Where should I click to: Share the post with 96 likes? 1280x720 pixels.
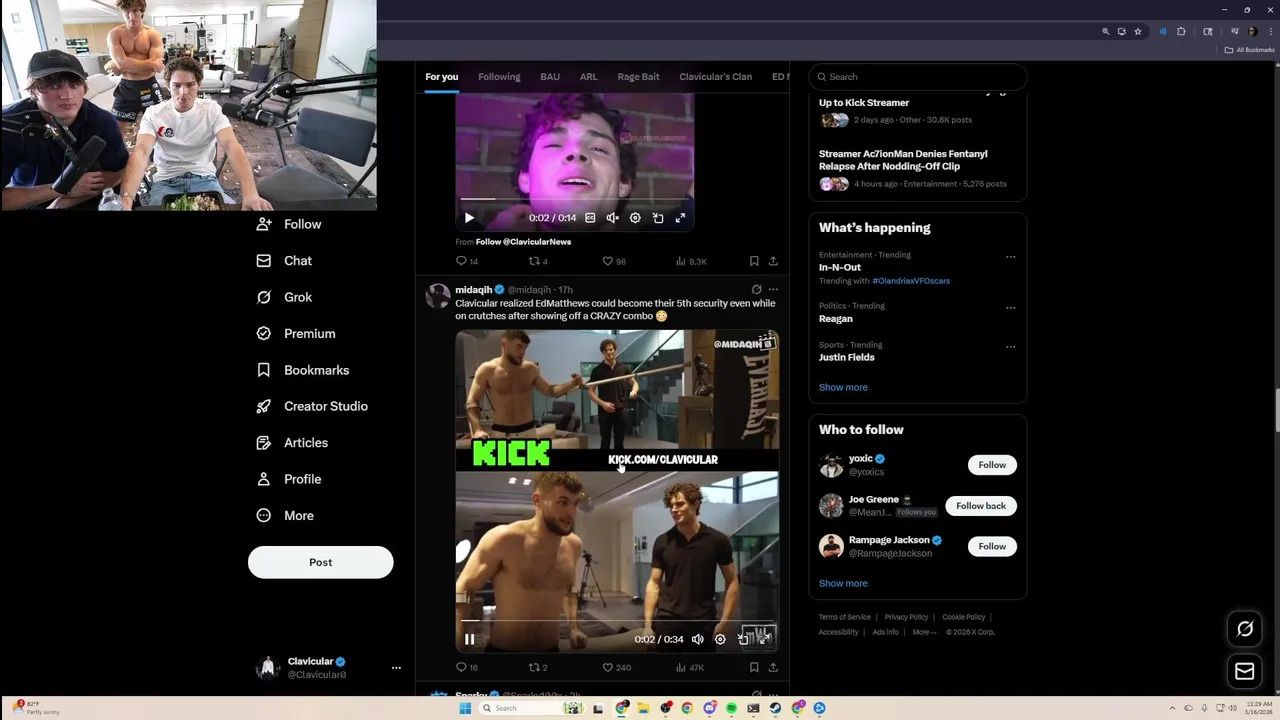pos(773,261)
